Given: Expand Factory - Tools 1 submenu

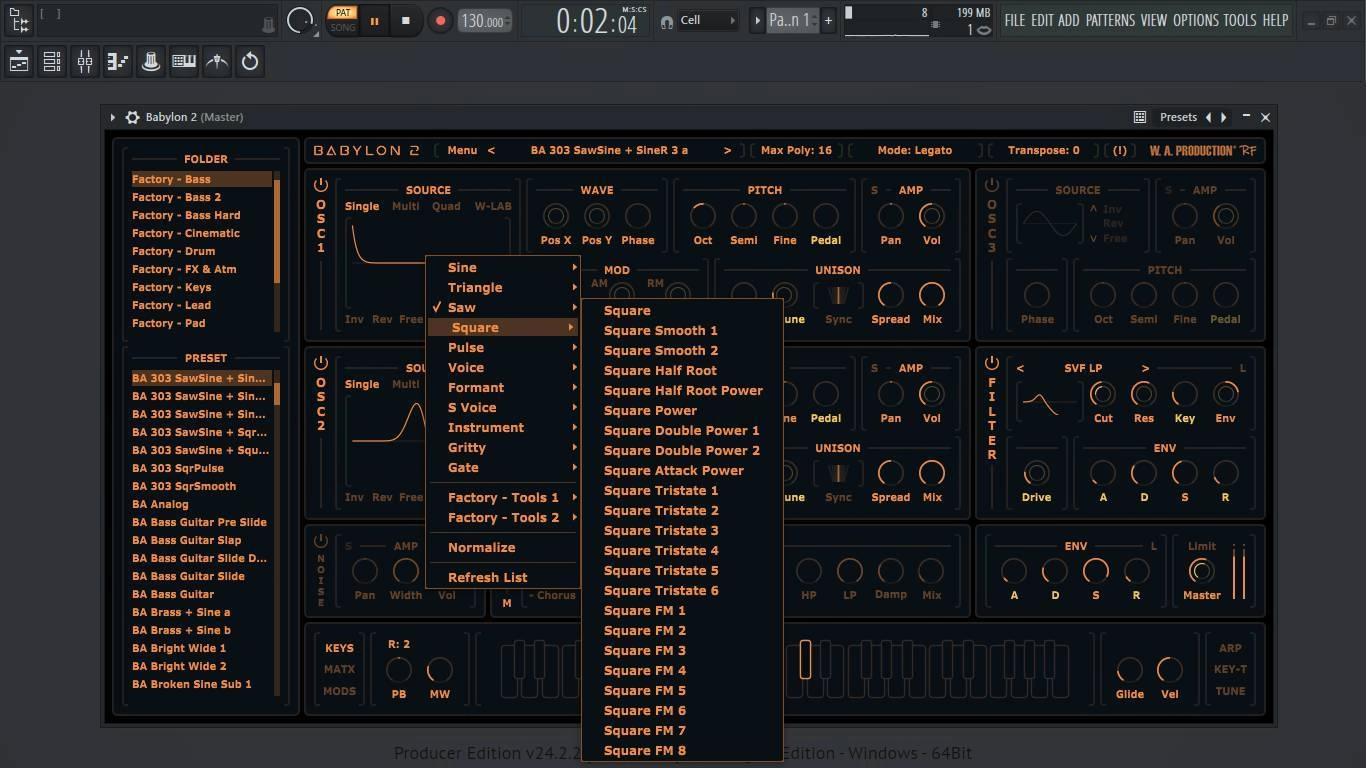Looking at the screenshot, I should point(503,497).
